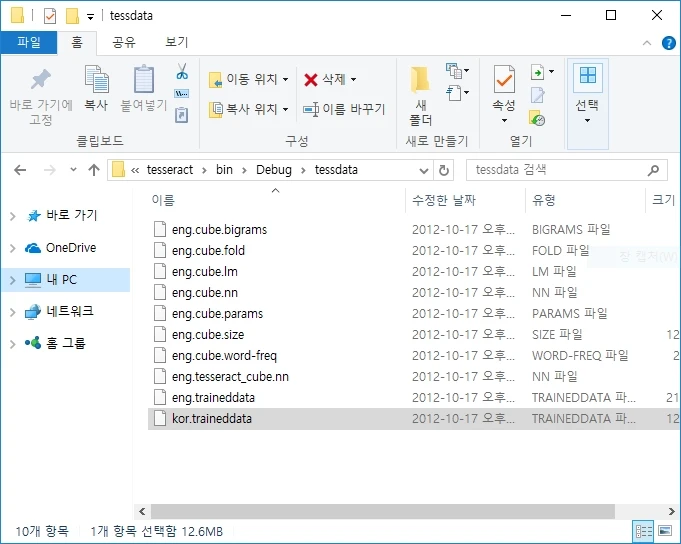
Task: Click the New Folder (새 폴더) icon
Action: [x=420, y=82]
